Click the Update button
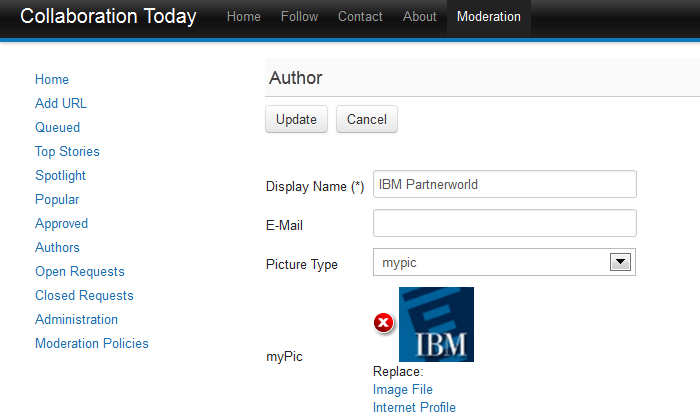The height and width of the screenshot is (420, 700). (x=296, y=119)
